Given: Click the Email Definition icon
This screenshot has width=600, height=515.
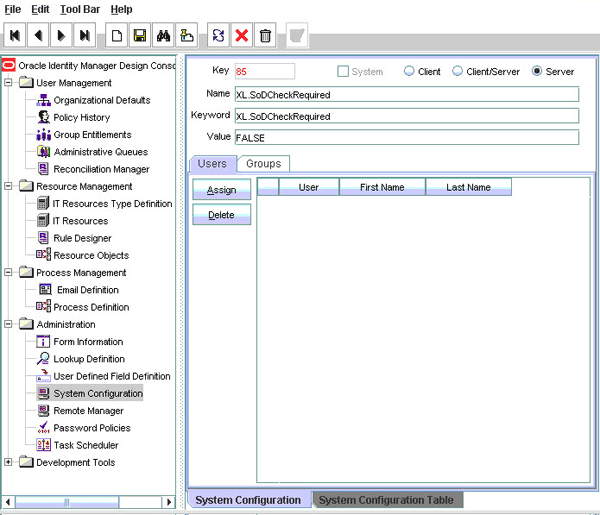Looking at the screenshot, I should coord(45,289).
